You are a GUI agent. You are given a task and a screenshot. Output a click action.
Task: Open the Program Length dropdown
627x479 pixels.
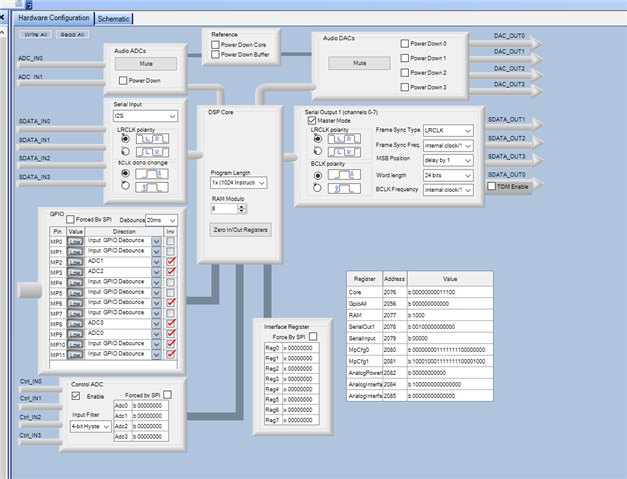[x=239, y=183]
